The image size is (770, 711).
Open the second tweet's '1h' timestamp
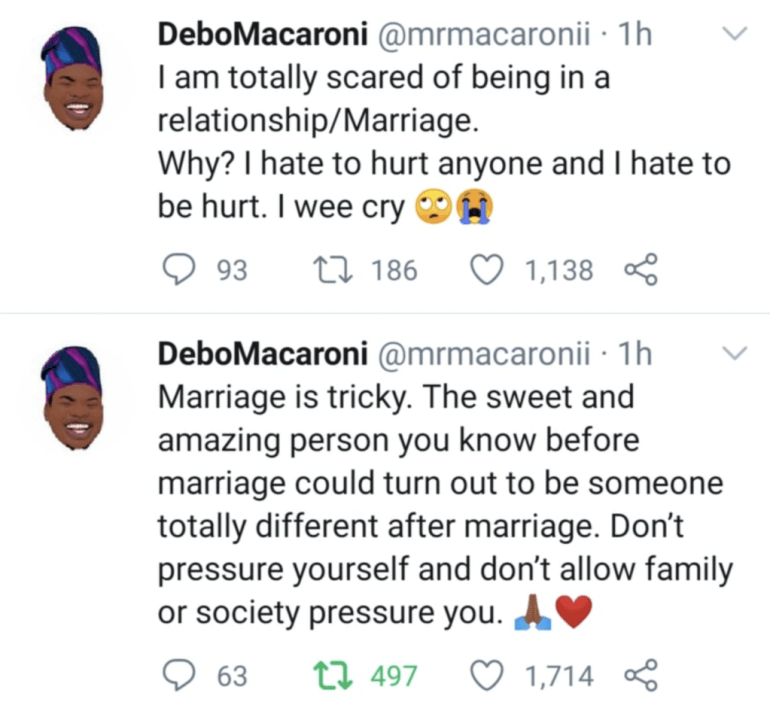coord(636,353)
